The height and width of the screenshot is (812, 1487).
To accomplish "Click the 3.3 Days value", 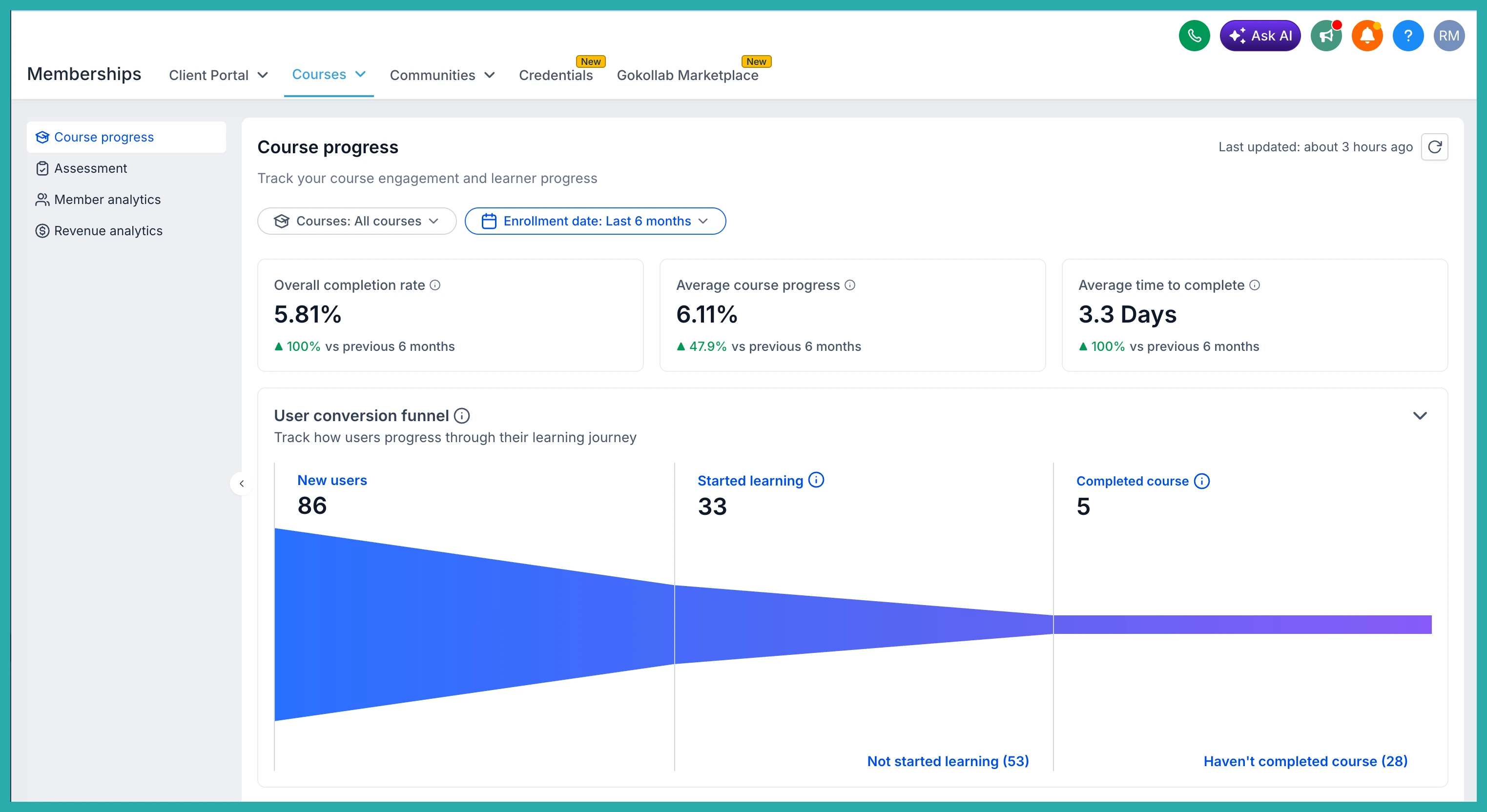I will [1127, 315].
